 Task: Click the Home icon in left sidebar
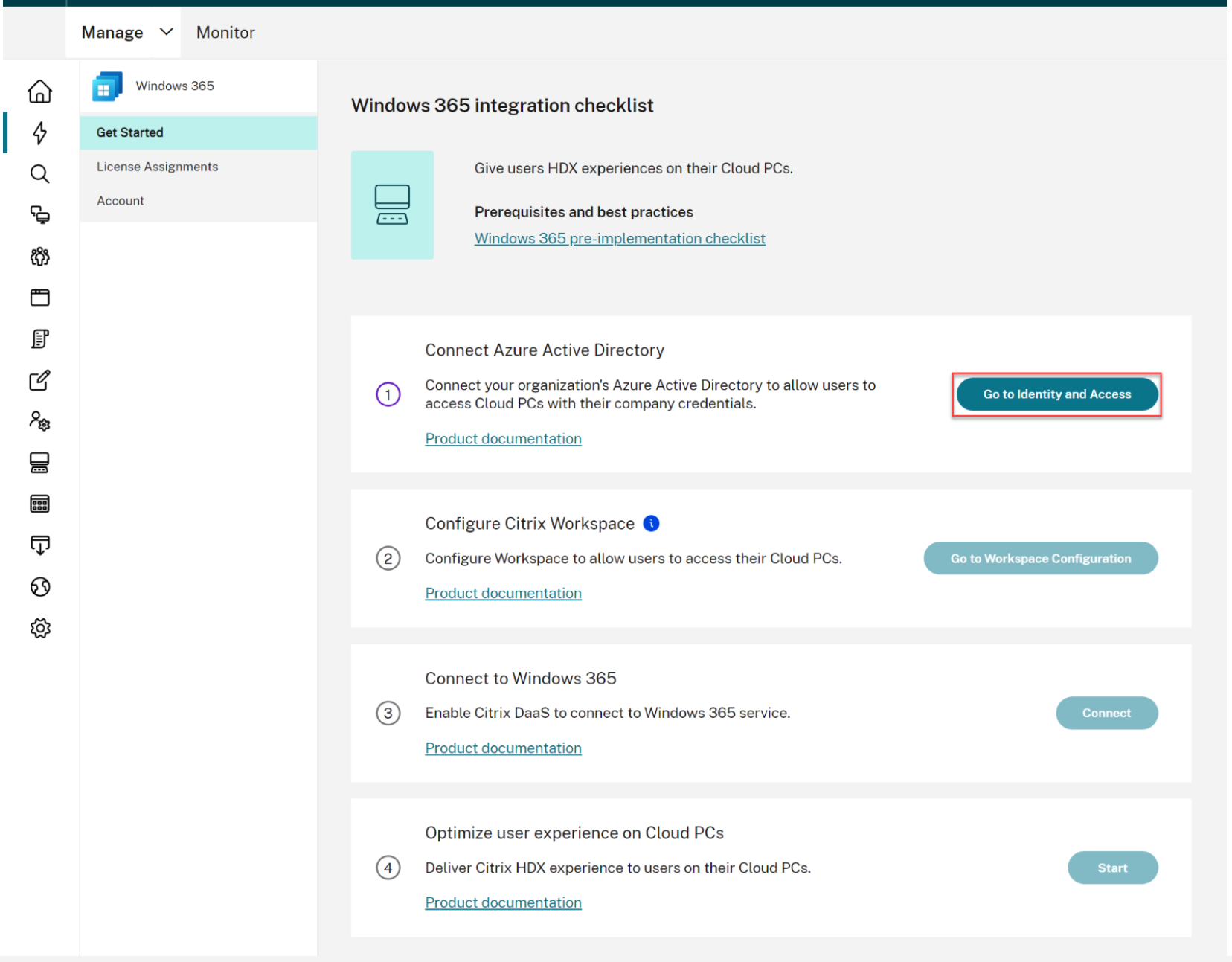(x=40, y=92)
